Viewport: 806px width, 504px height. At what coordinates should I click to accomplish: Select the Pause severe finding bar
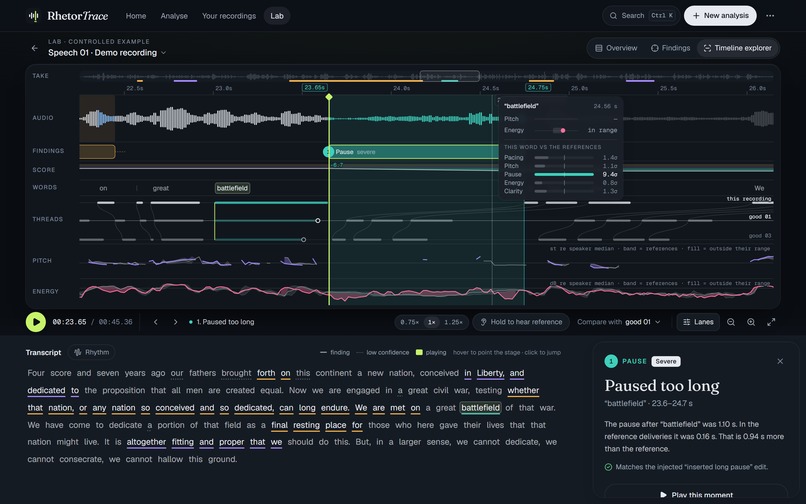click(x=414, y=152)
